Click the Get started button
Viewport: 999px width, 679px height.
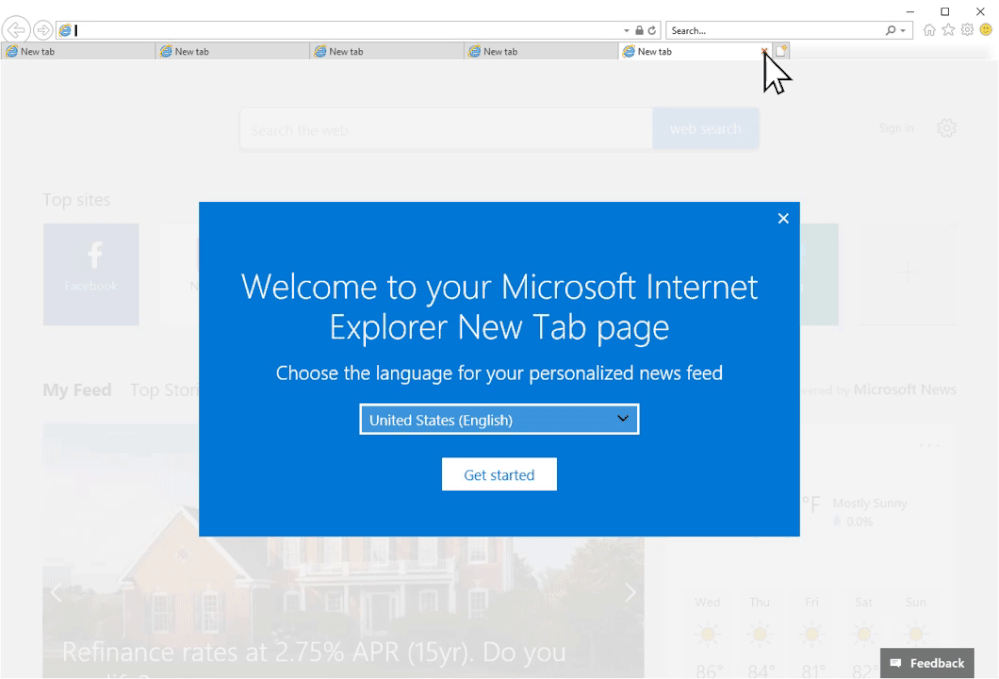click(x=499, y=475)
